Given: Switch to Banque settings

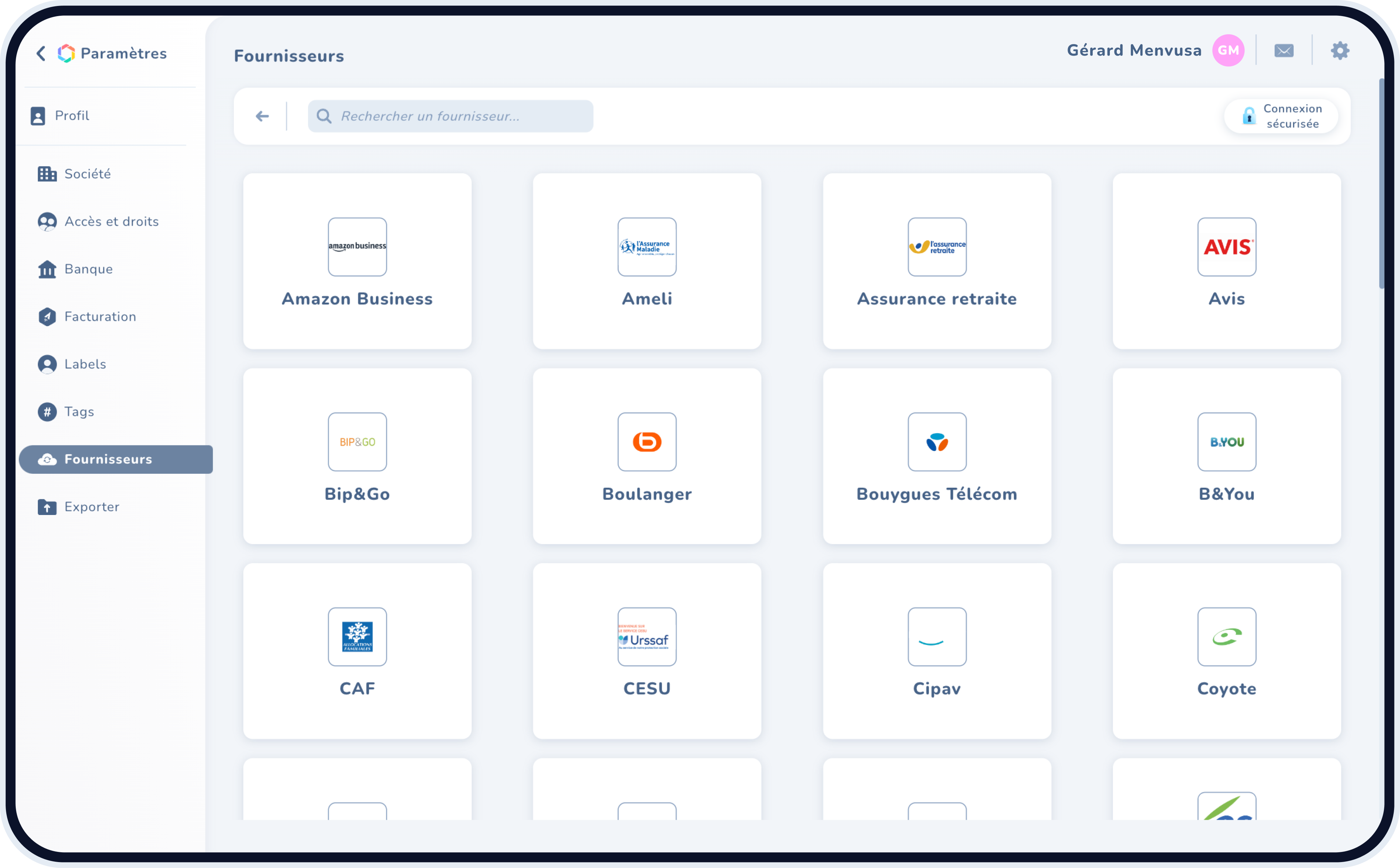Looking at the screenshot, I should (89, 269).
